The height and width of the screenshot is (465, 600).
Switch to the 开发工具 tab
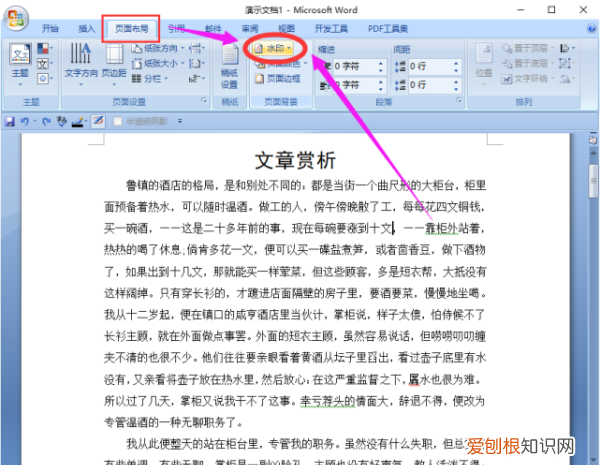tap(331, 28)
